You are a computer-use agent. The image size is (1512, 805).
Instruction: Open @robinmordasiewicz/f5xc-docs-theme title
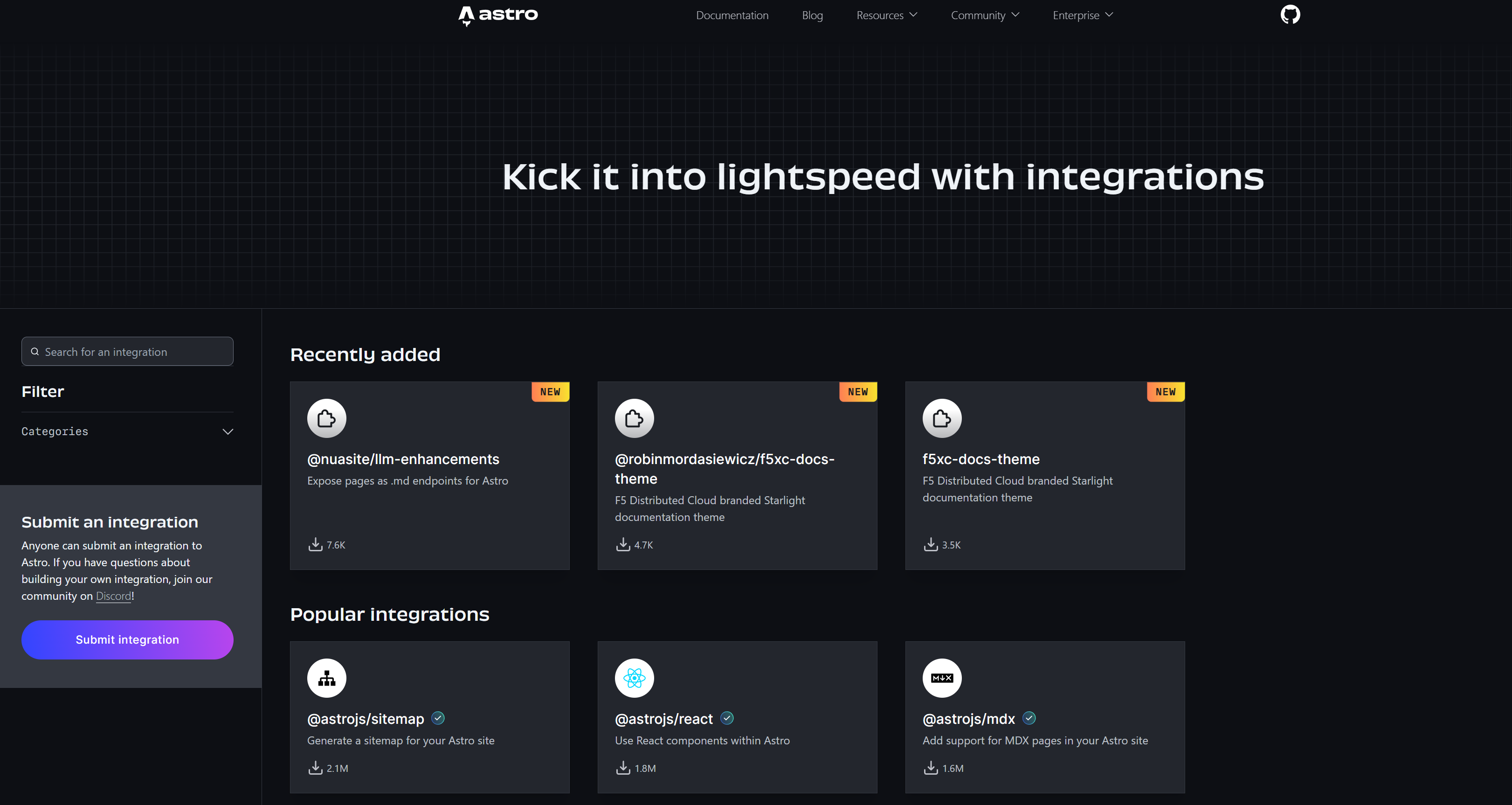click(x=725, y=469)
